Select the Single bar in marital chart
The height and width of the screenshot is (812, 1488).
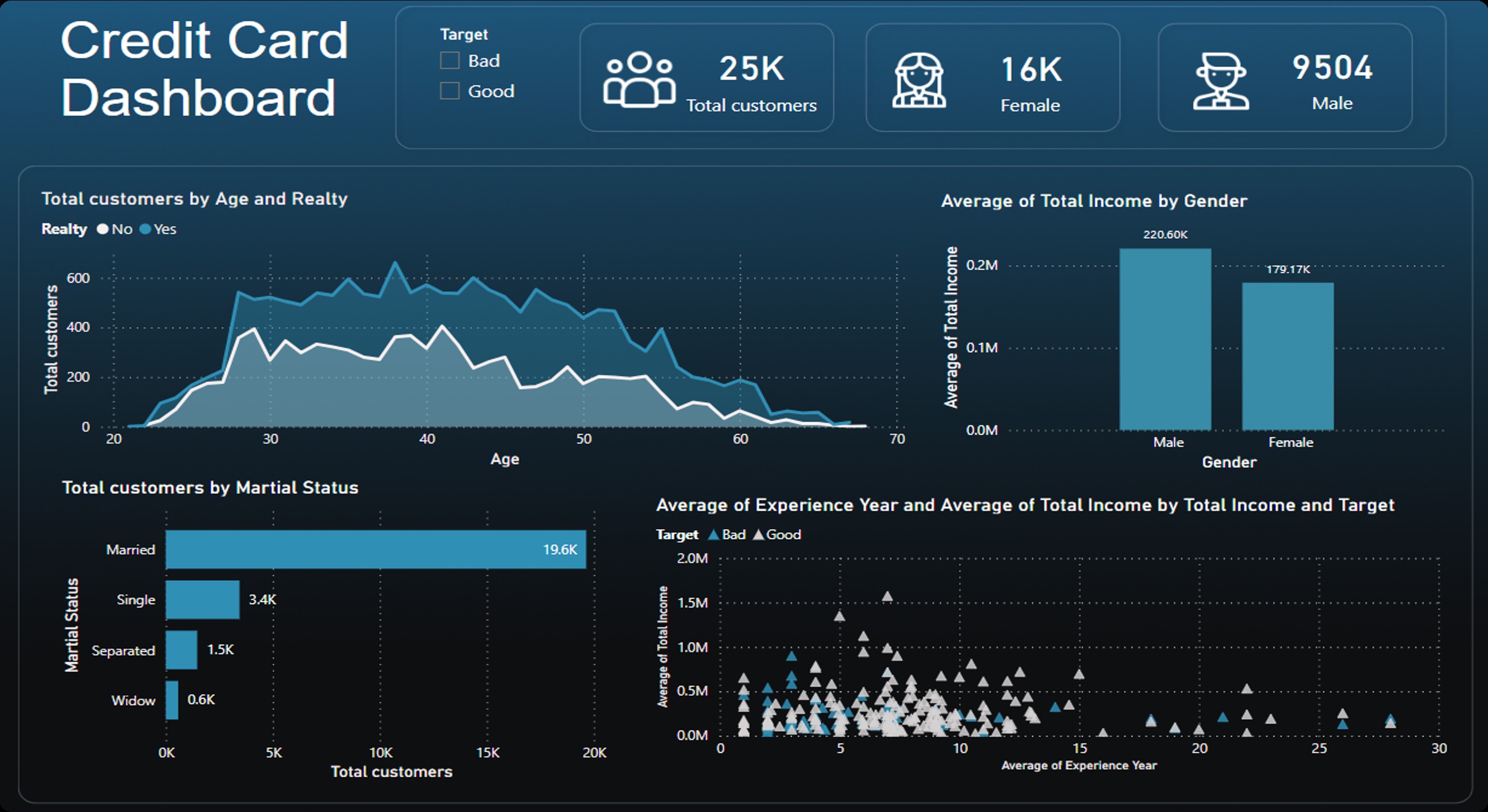203,600
